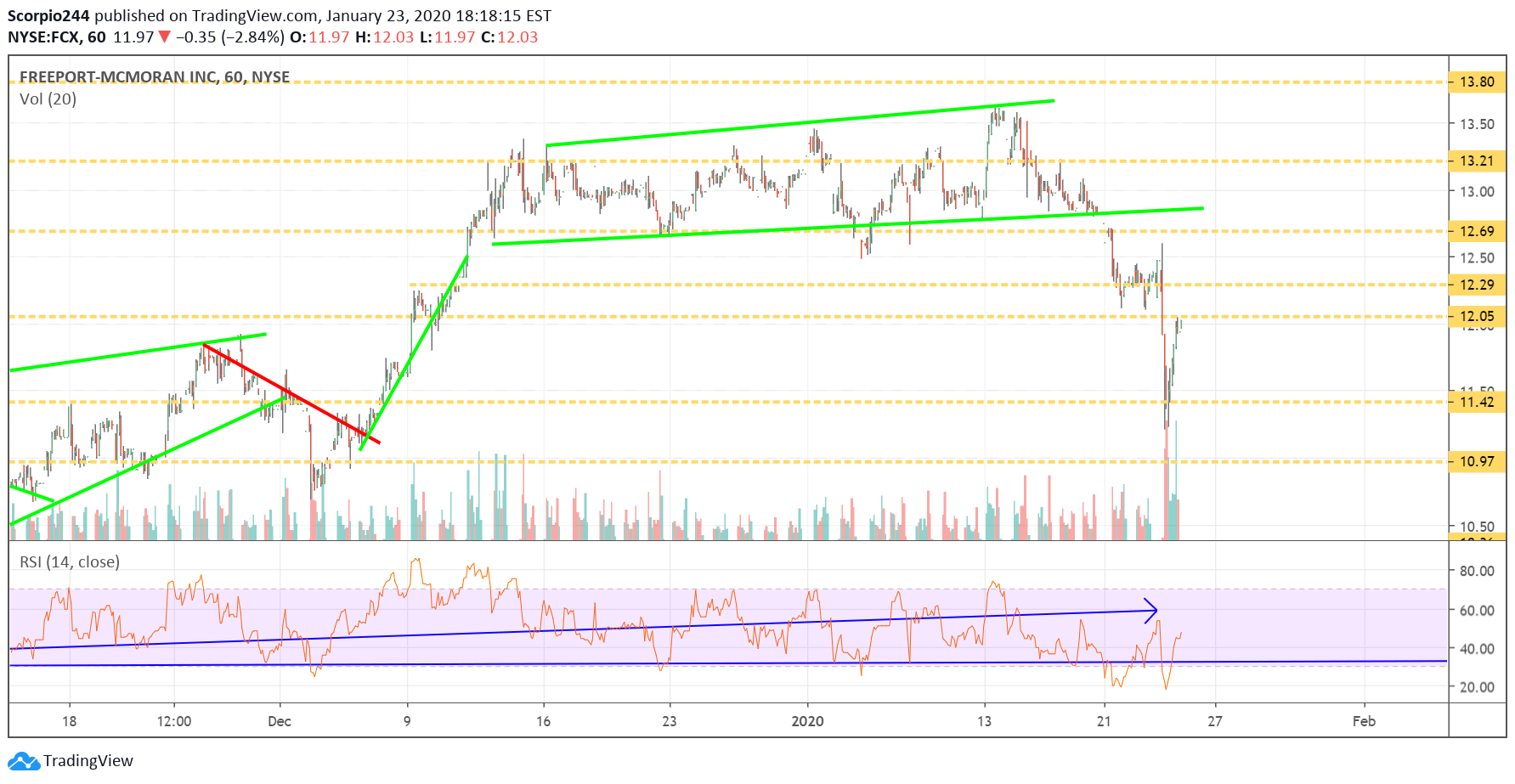Click the L:11.97 low value
1515x784 pixels.
447,37
